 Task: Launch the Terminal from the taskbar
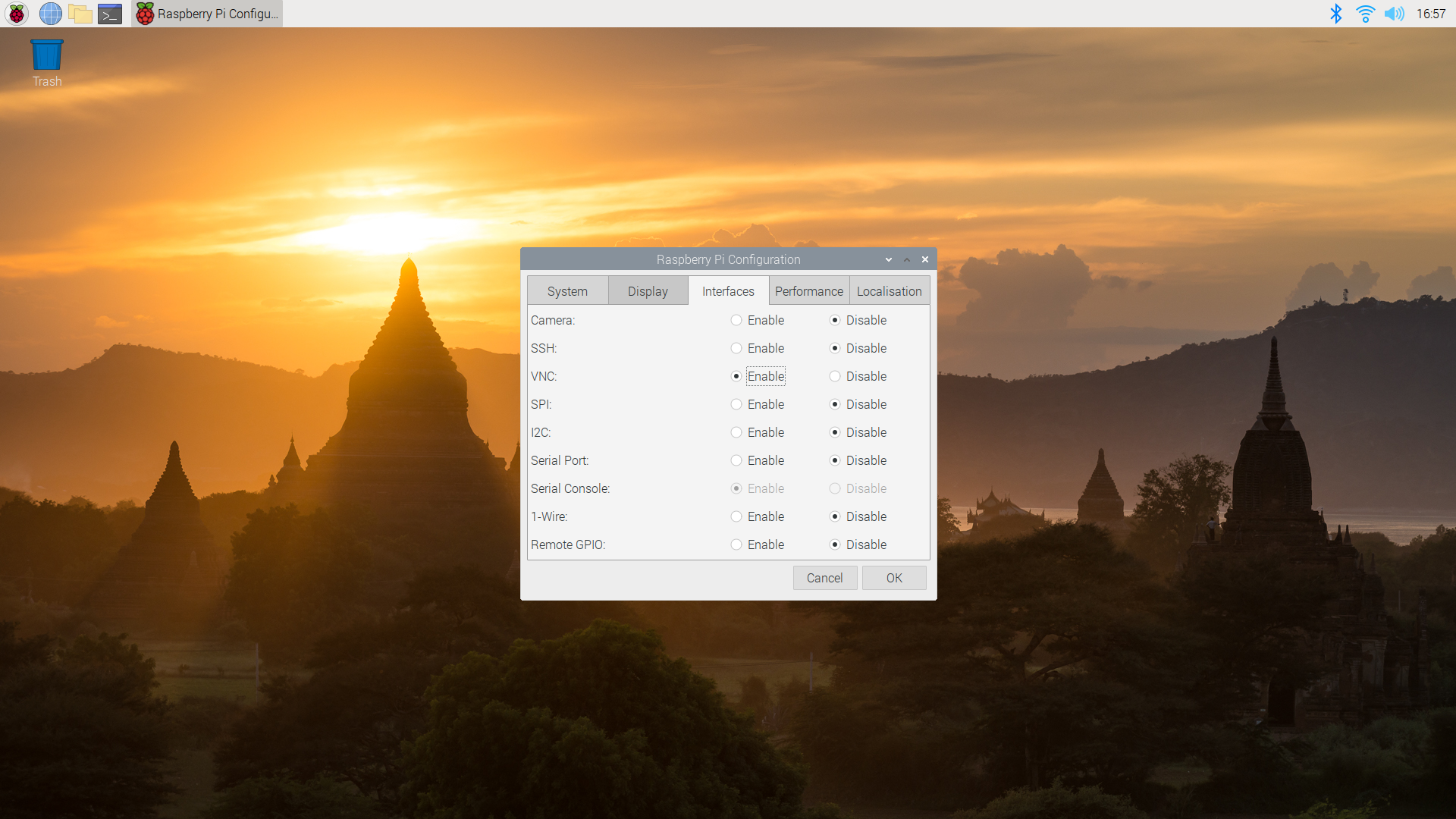click(x=110, y=14)
